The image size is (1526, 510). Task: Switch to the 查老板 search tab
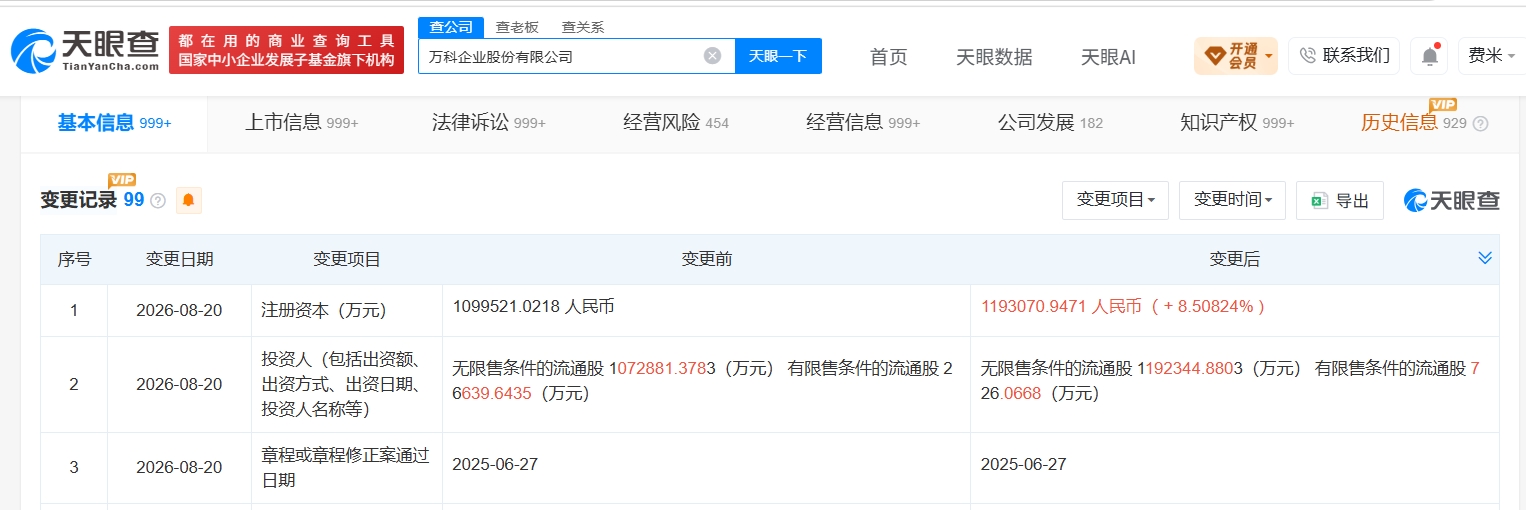click(517, 27)
